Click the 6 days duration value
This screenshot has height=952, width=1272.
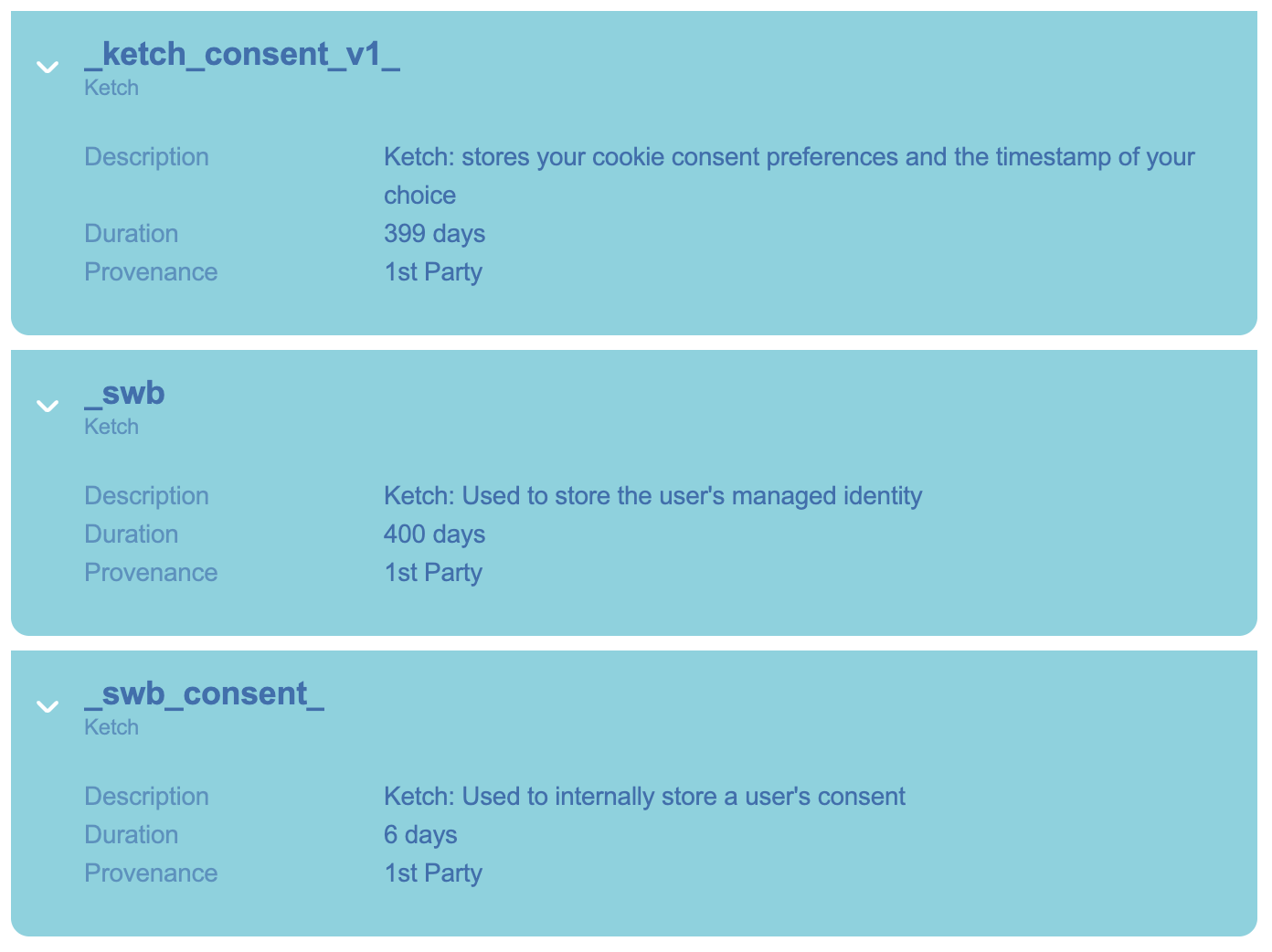(420, 835)
